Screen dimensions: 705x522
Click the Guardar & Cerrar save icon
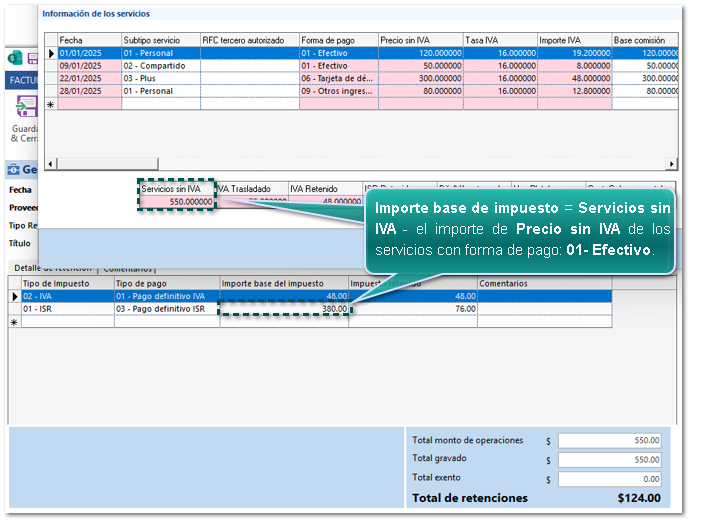click(x=25, y=109)
